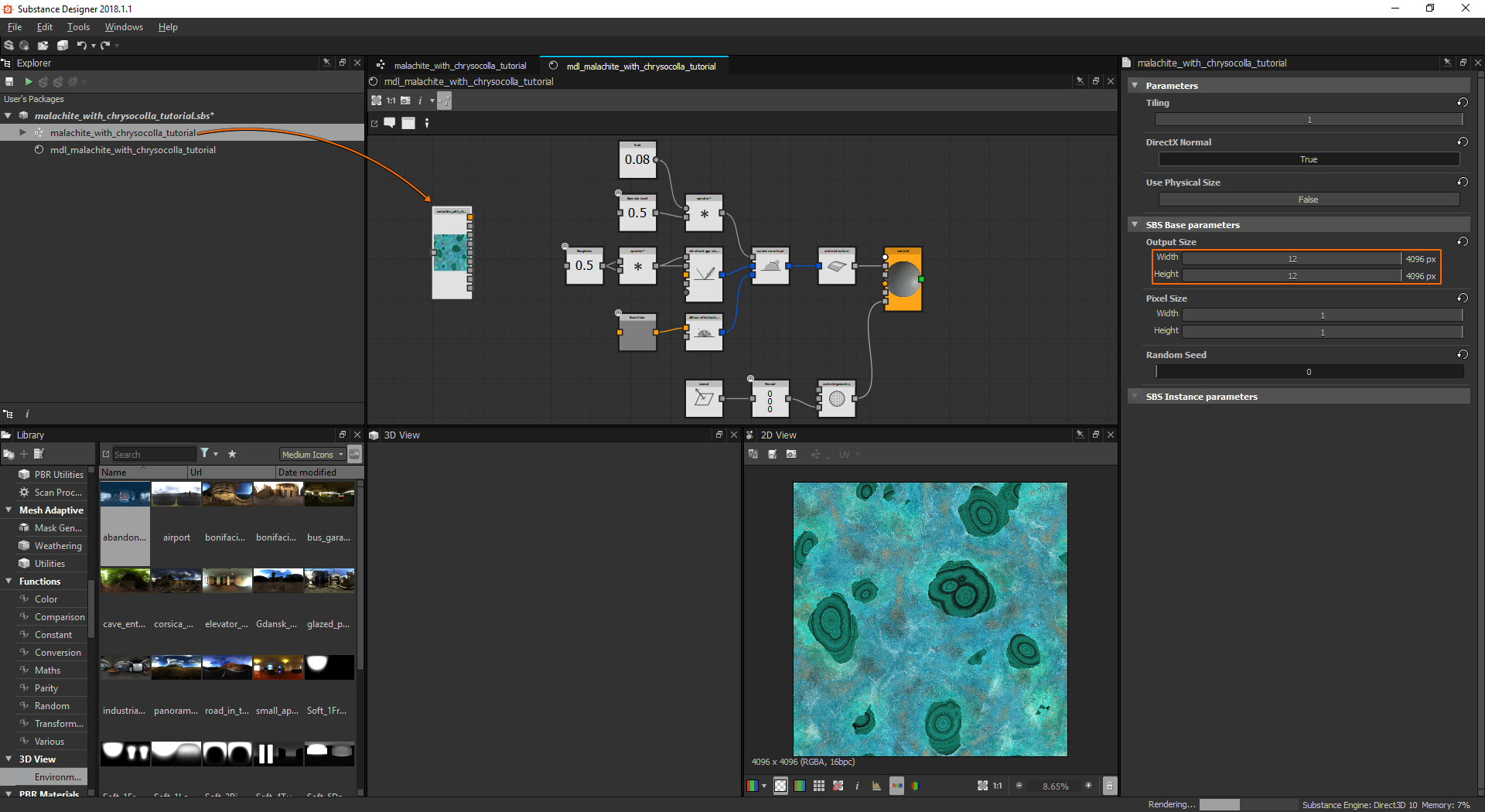Viewport: 1485px width, 812px height.
Task: Copy 2D View image with camera icon
Action: pos(791,455)
